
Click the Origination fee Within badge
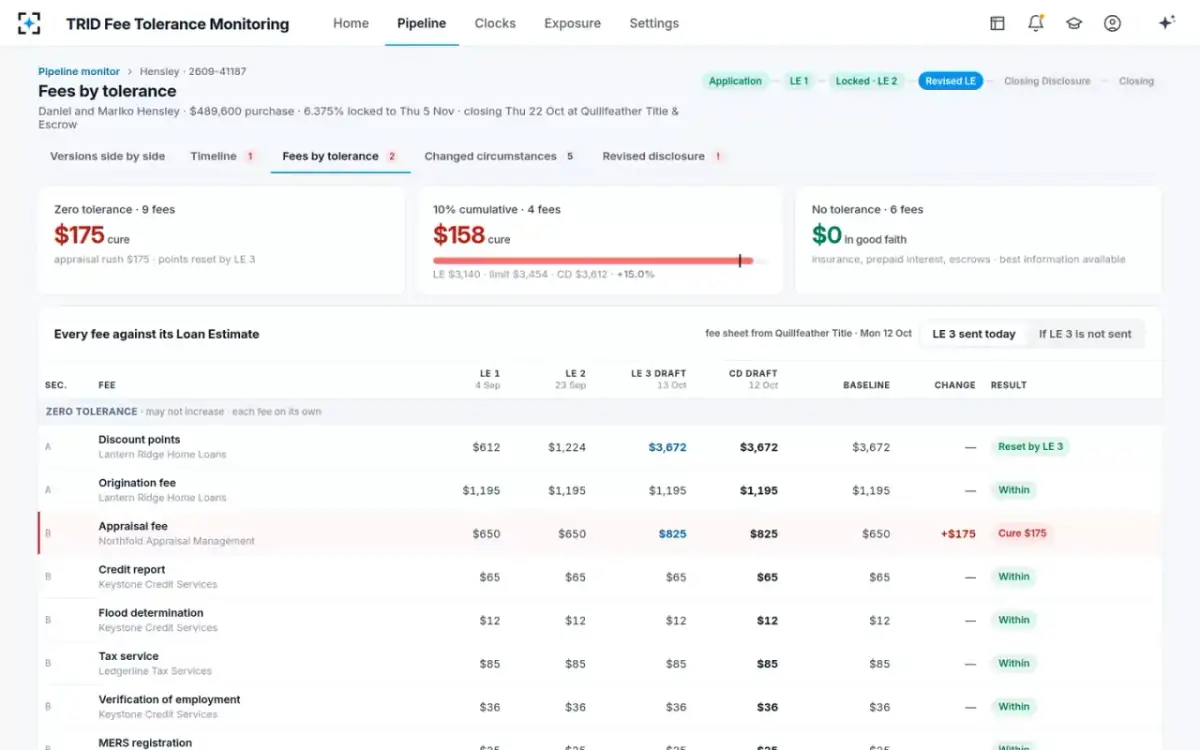[x=1013, y=490]
